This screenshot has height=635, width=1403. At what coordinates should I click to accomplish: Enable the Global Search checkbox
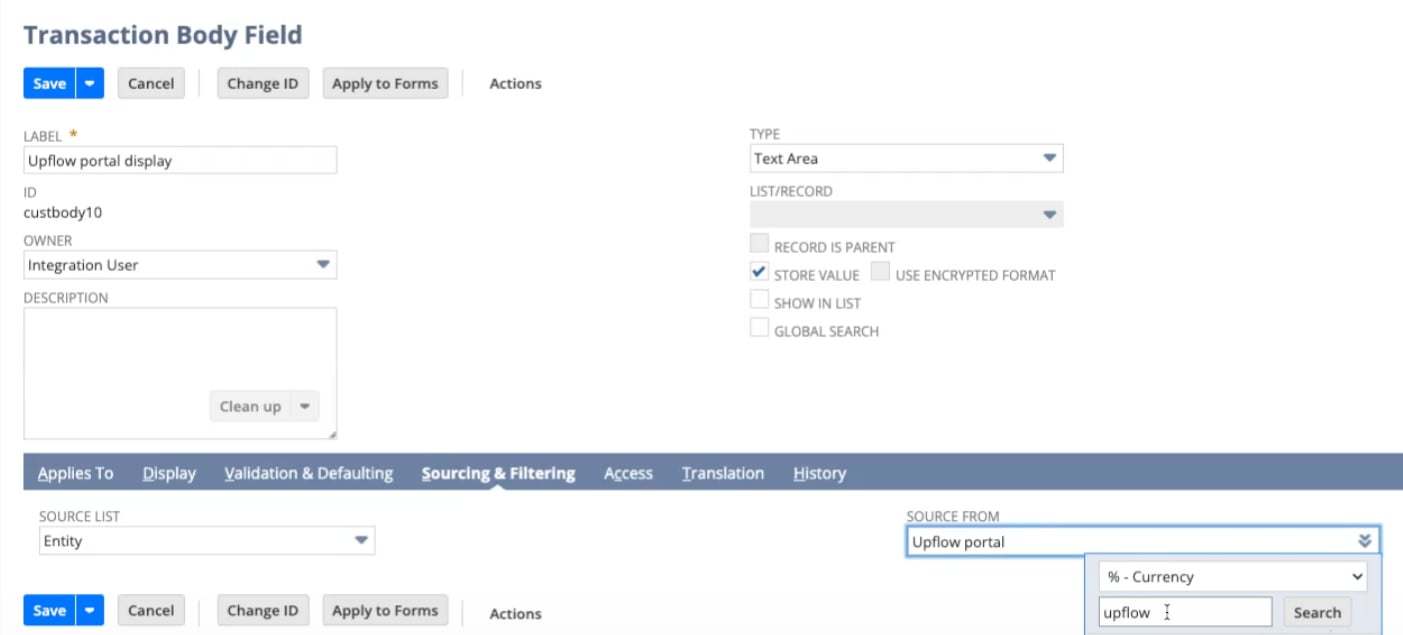[x=760, y=328]
